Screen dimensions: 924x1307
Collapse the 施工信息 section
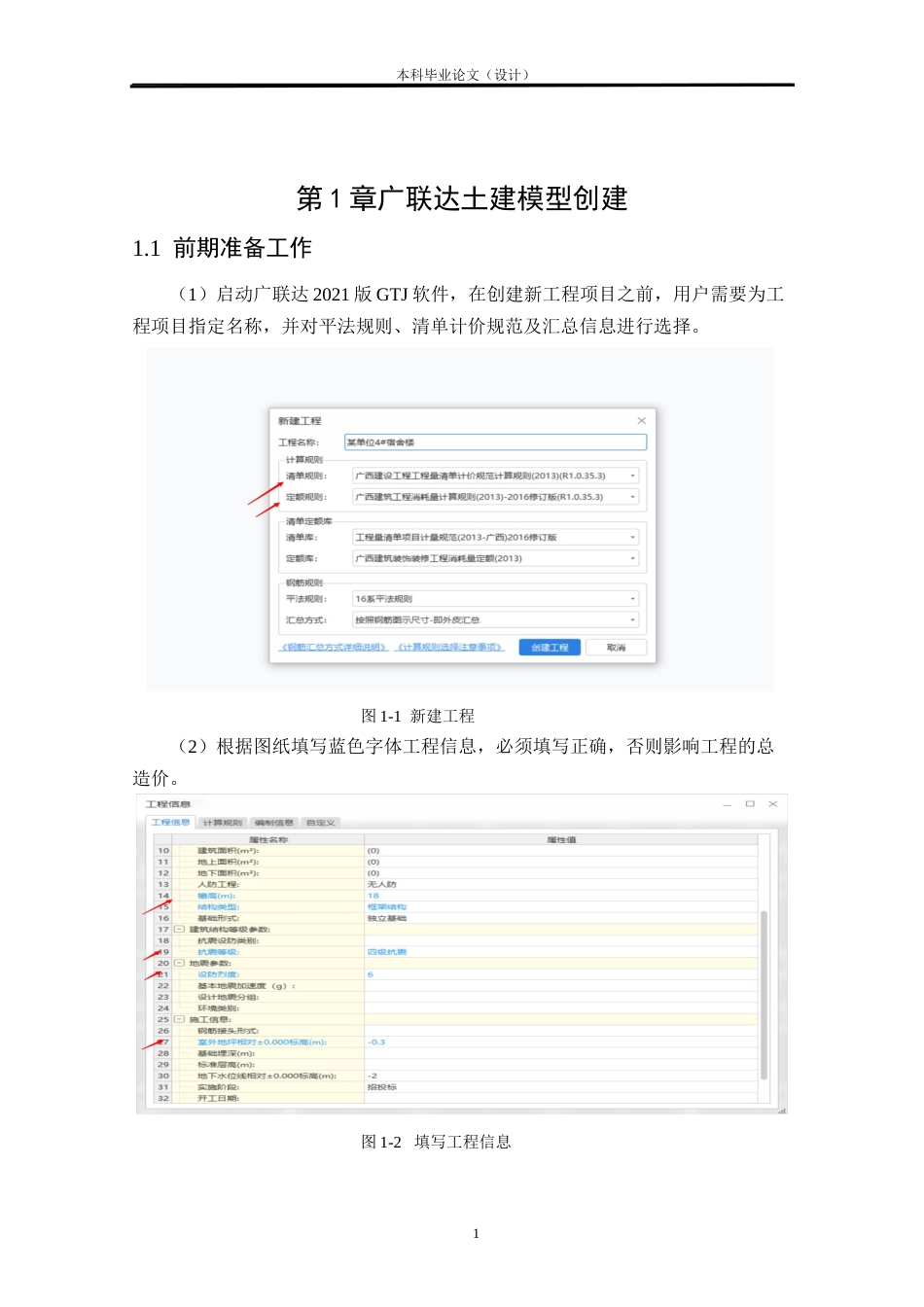click(x=179, y=1018)
